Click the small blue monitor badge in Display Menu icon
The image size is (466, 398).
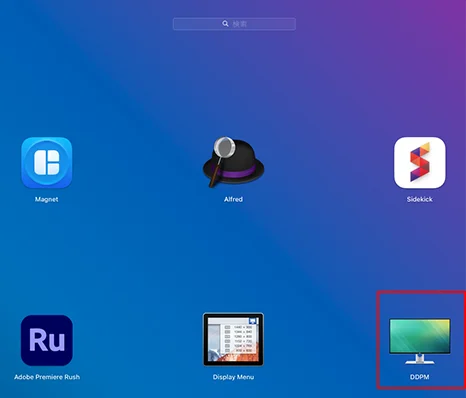coord(253,321)
